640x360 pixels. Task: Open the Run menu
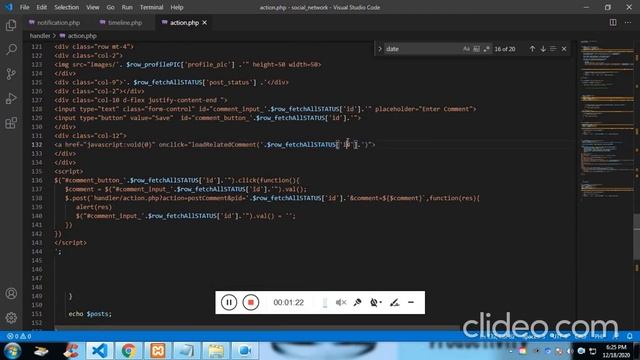click(127, 7)
